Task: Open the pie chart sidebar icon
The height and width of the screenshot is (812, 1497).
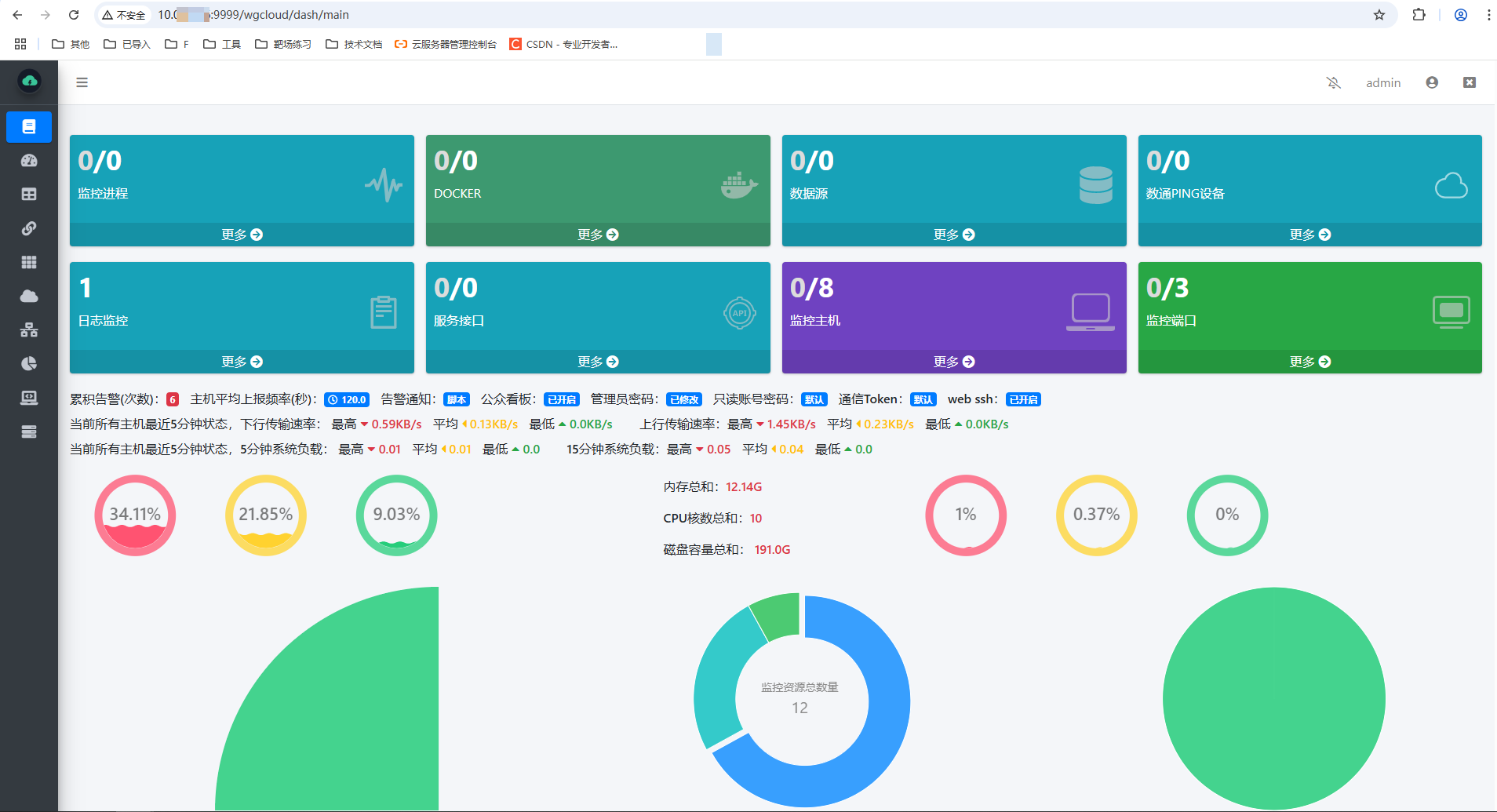Action: click(x=29, y=364)
